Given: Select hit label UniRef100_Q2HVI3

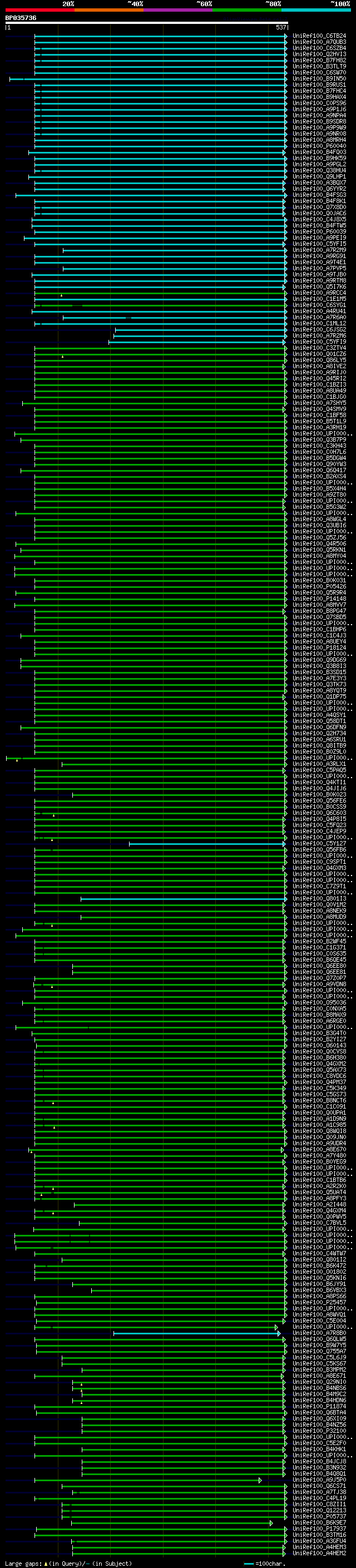Looking at the screenshot, I should (319, 54).
